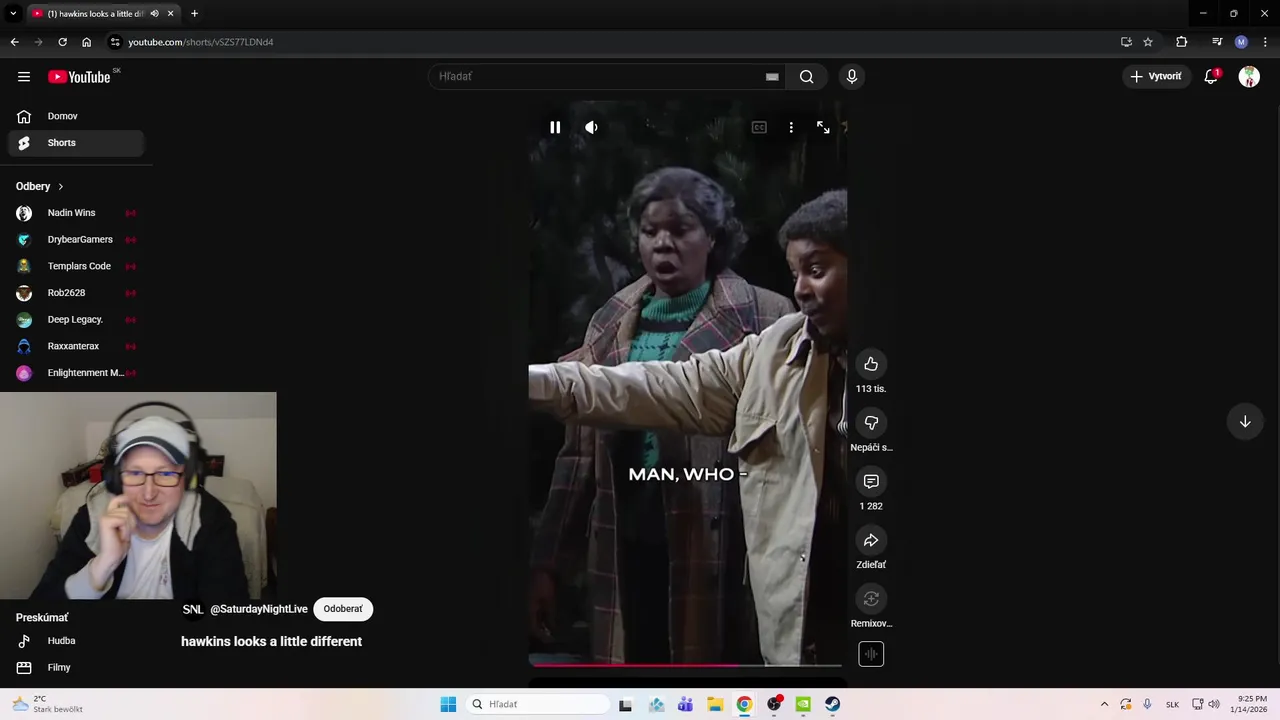Expand the Odbery subscriptions section
Screen dimensions: 1280x720
(40, 186)
